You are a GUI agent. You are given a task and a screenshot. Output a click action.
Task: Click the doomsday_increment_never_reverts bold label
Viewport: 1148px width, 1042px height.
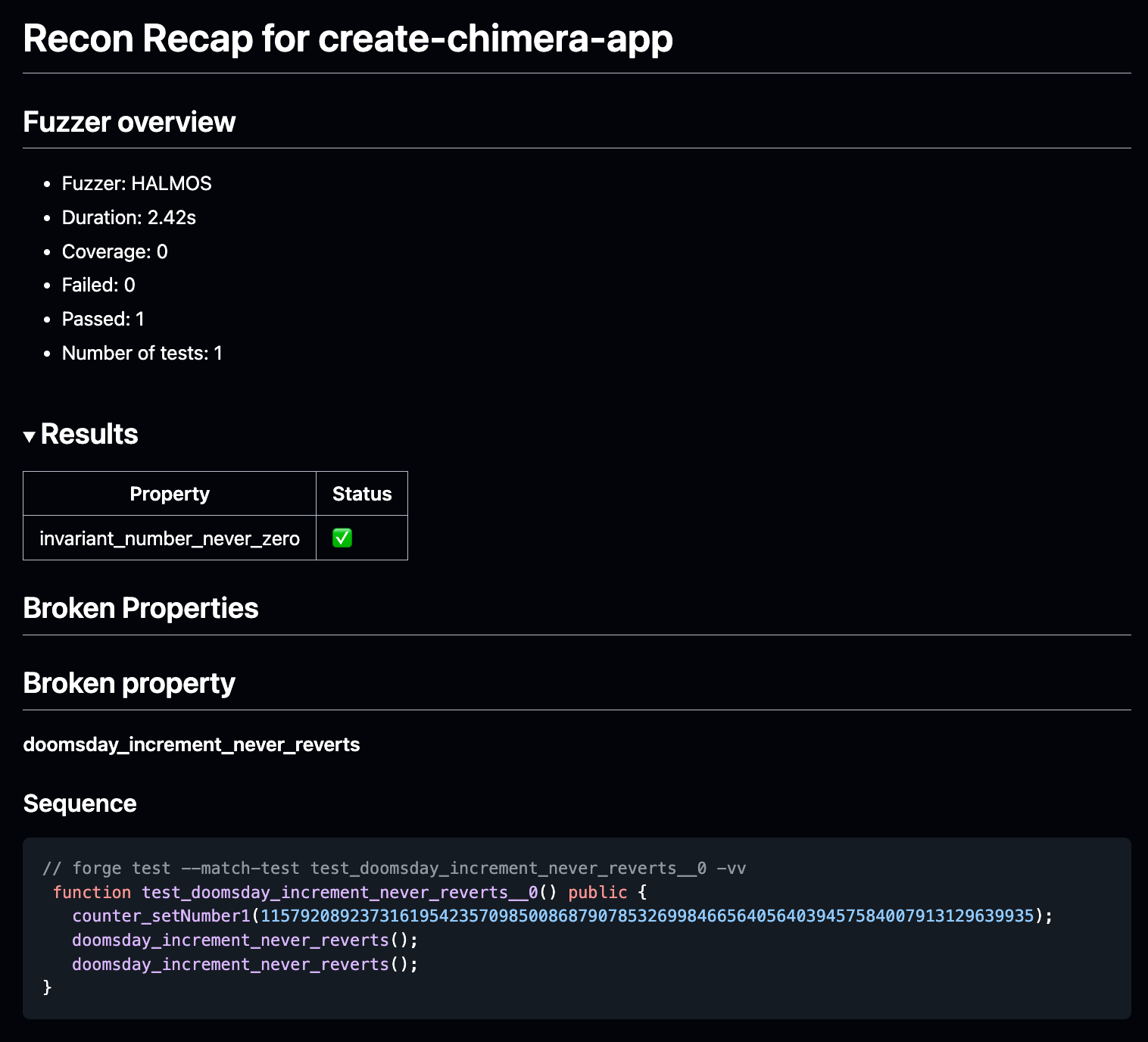pos(192,744)
